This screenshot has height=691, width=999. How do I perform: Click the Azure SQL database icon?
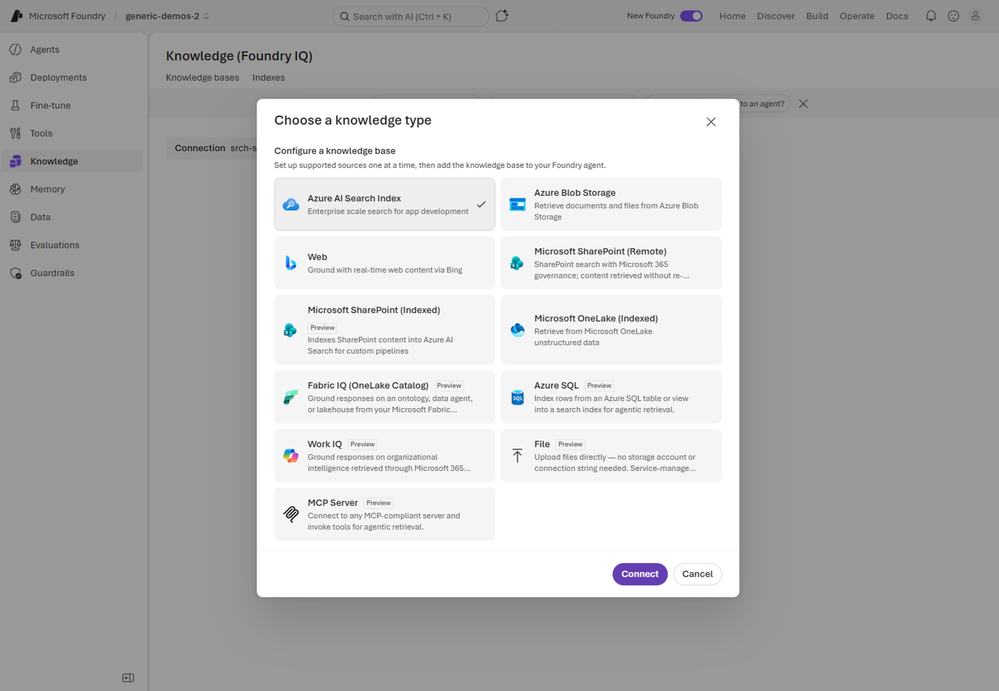517,397
